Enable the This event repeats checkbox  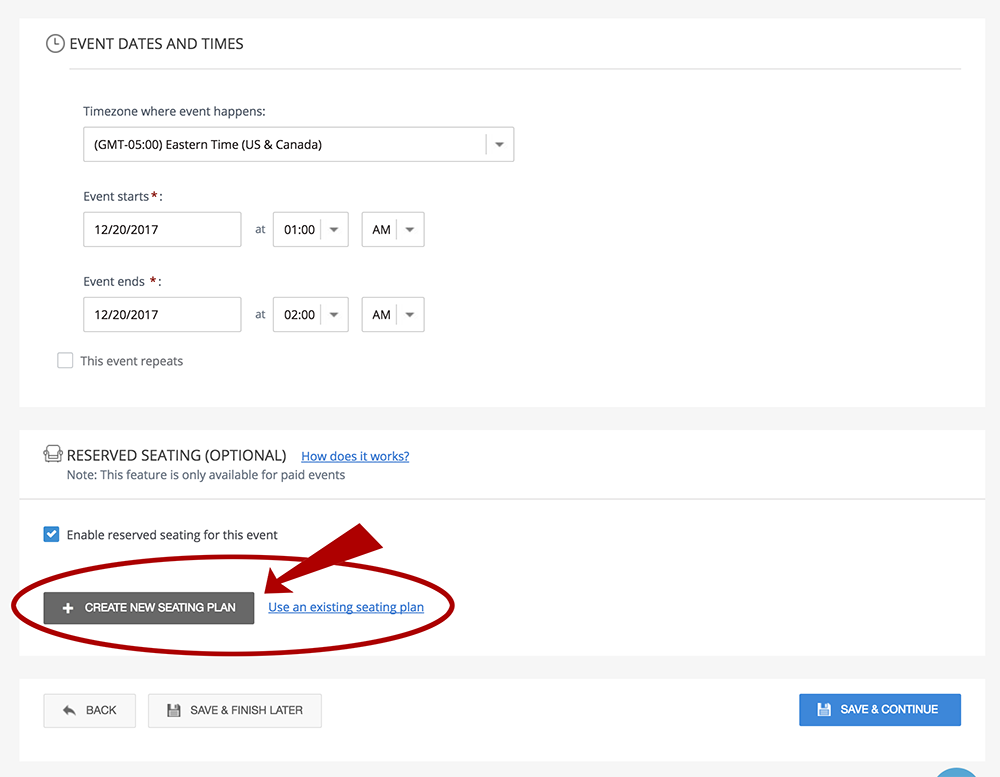(x=65, y=361)
